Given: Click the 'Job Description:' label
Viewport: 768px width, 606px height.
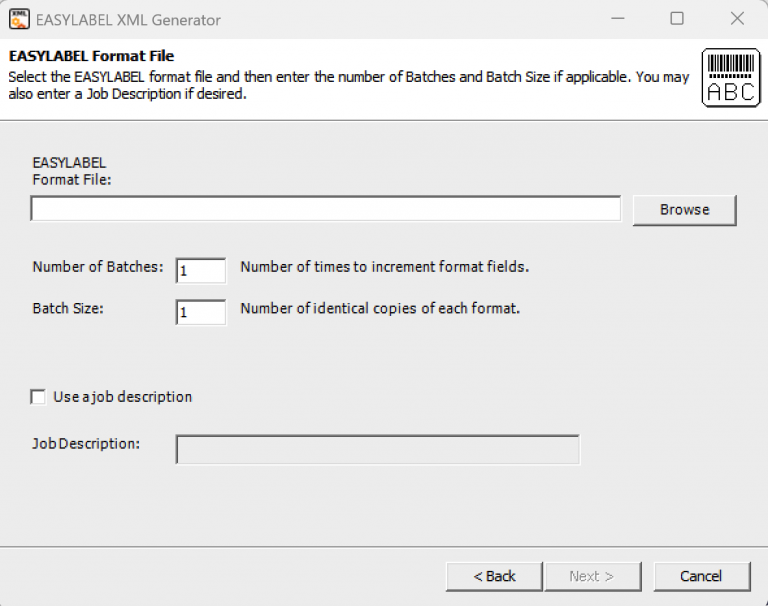Looking at the screenshot, I should (x=86, y=443).
